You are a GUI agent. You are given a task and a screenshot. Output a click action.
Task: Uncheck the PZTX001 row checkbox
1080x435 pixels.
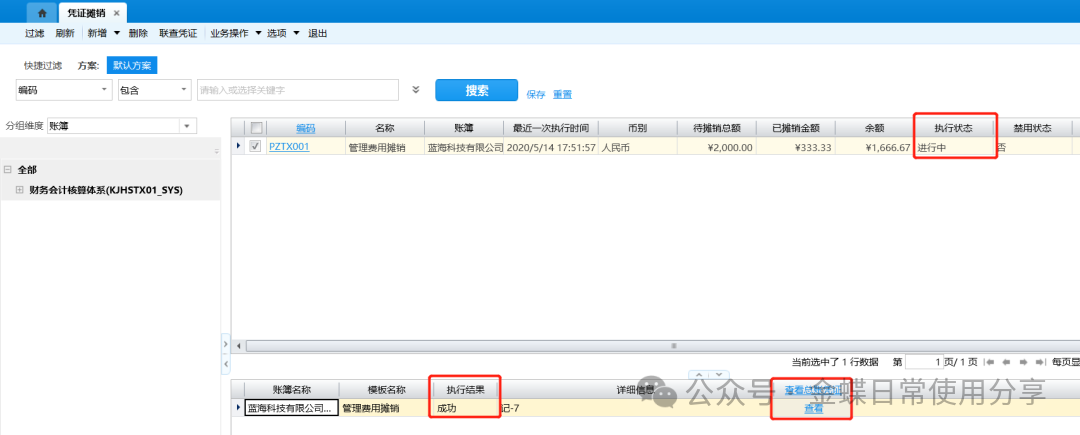click(256, 147)
